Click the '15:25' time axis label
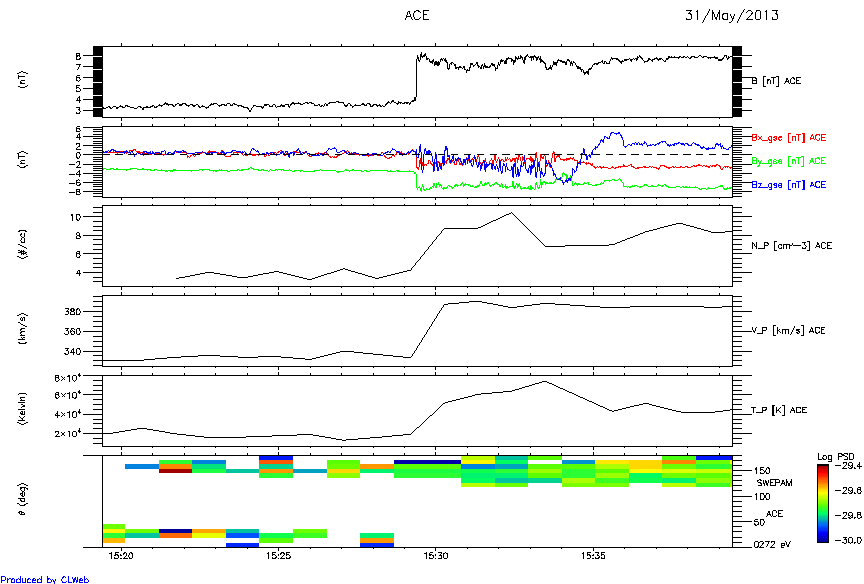 tap(278, 556)
